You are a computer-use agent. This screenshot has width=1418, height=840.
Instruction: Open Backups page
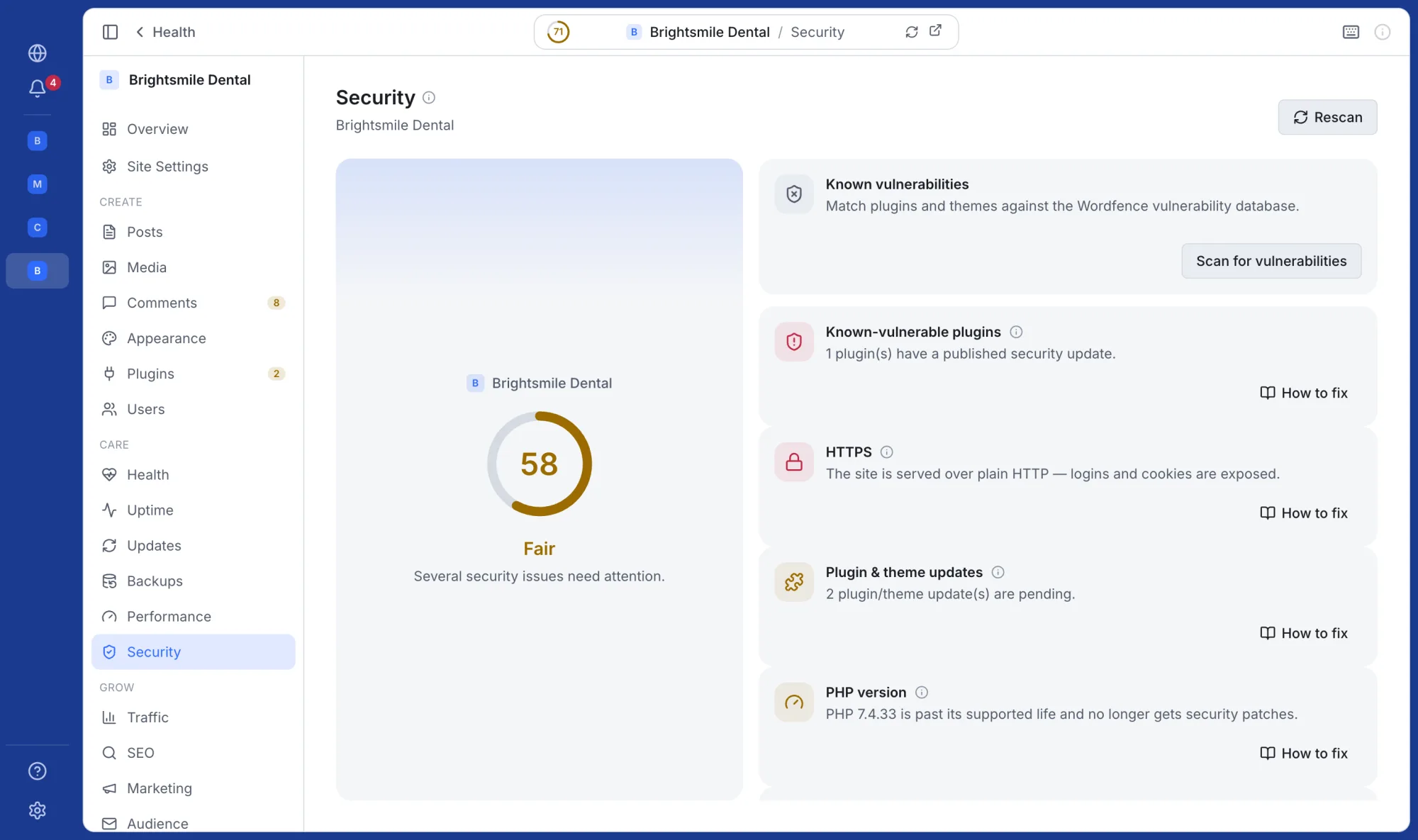194,581
